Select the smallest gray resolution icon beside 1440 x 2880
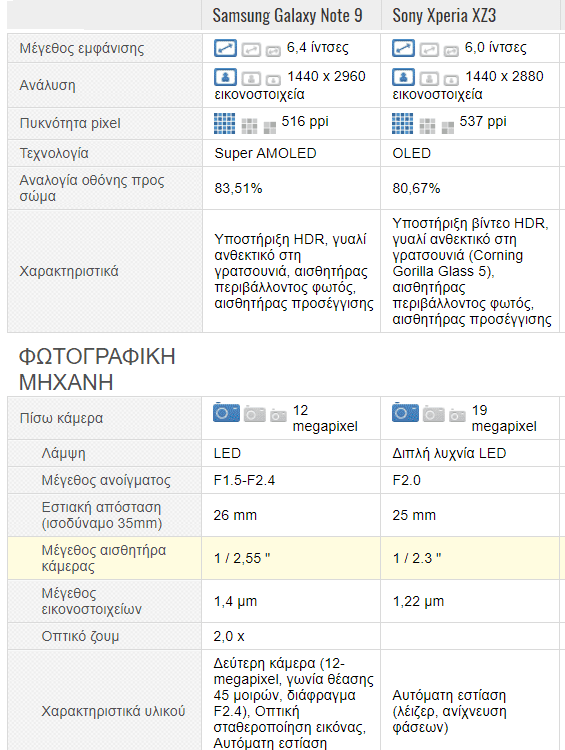The width and height of the screenshot is (565, 750). click(451, 79)
